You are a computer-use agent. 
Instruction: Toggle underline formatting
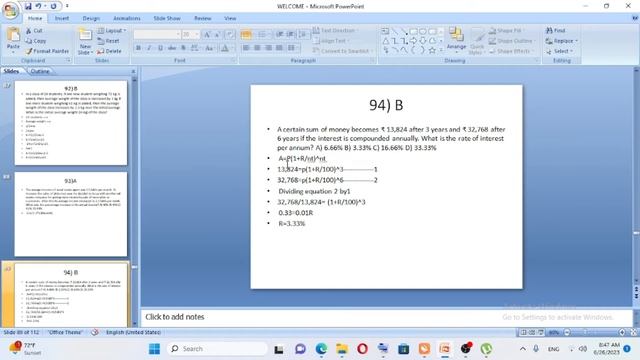click(160, 48)
